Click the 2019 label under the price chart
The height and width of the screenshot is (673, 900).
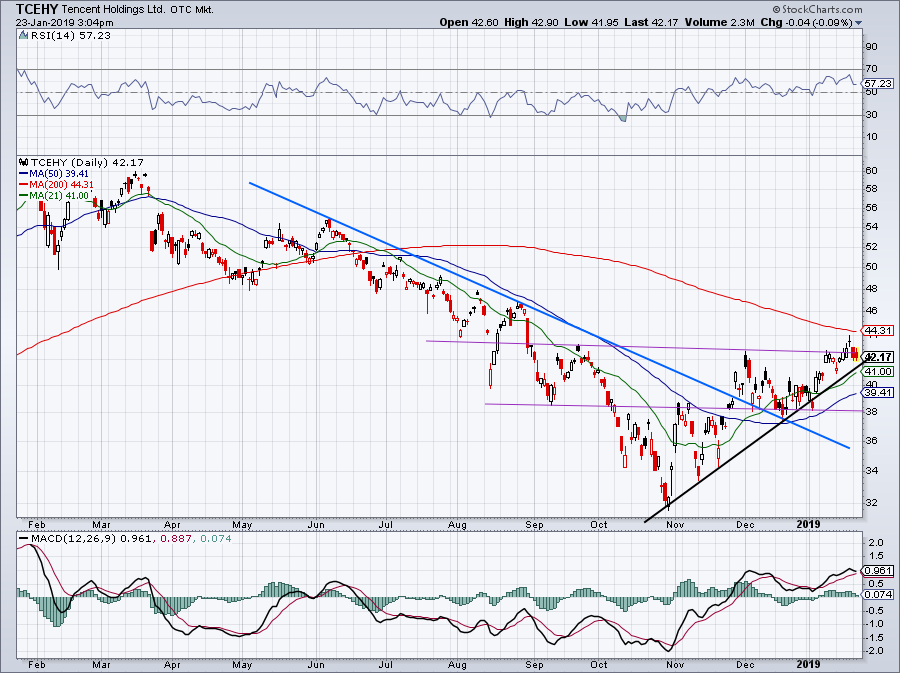point(809,524)
